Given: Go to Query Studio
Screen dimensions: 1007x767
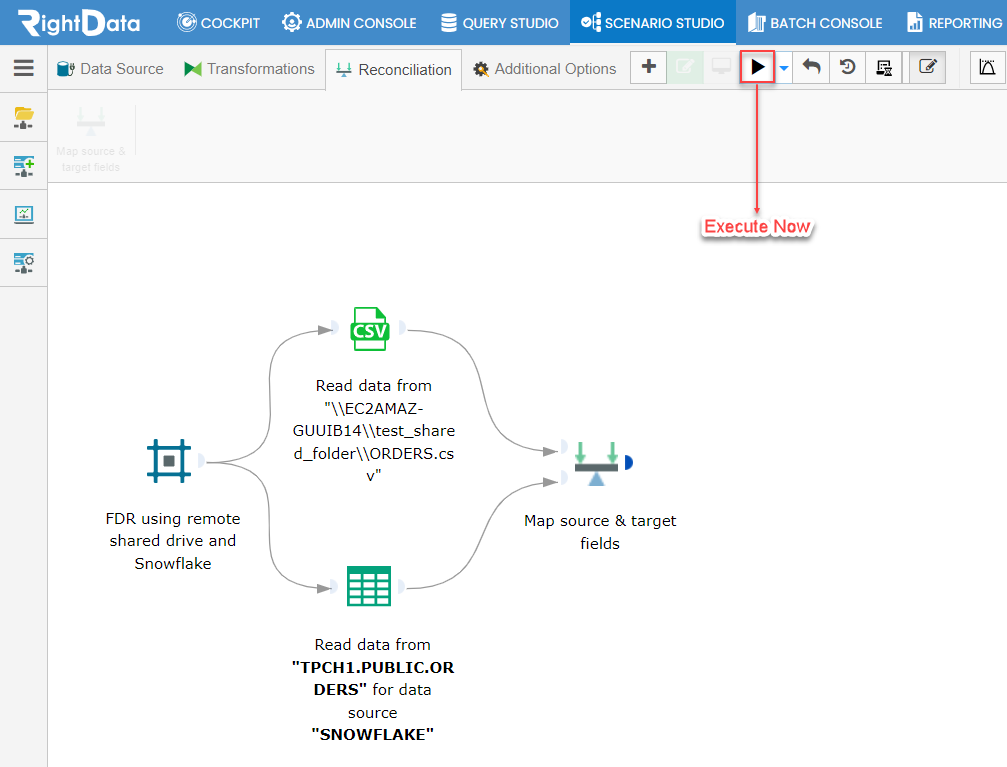Looking at the screenshot, I should 499,23.
